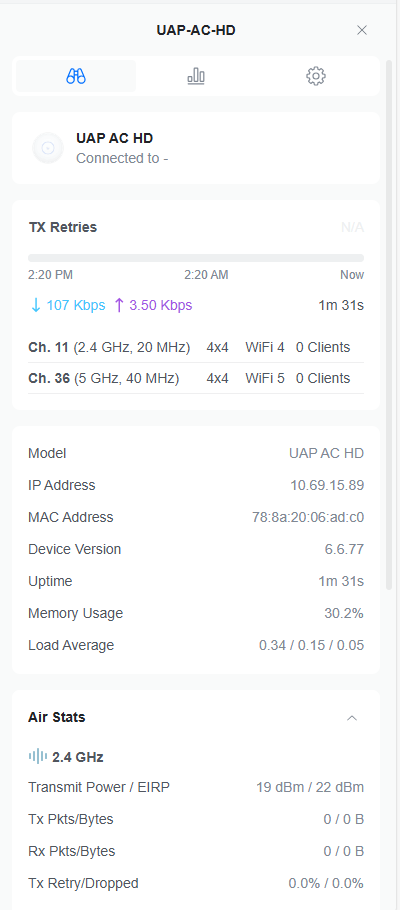Click the Tx Pkts/Bytes value 0 / 0 B

344,819
